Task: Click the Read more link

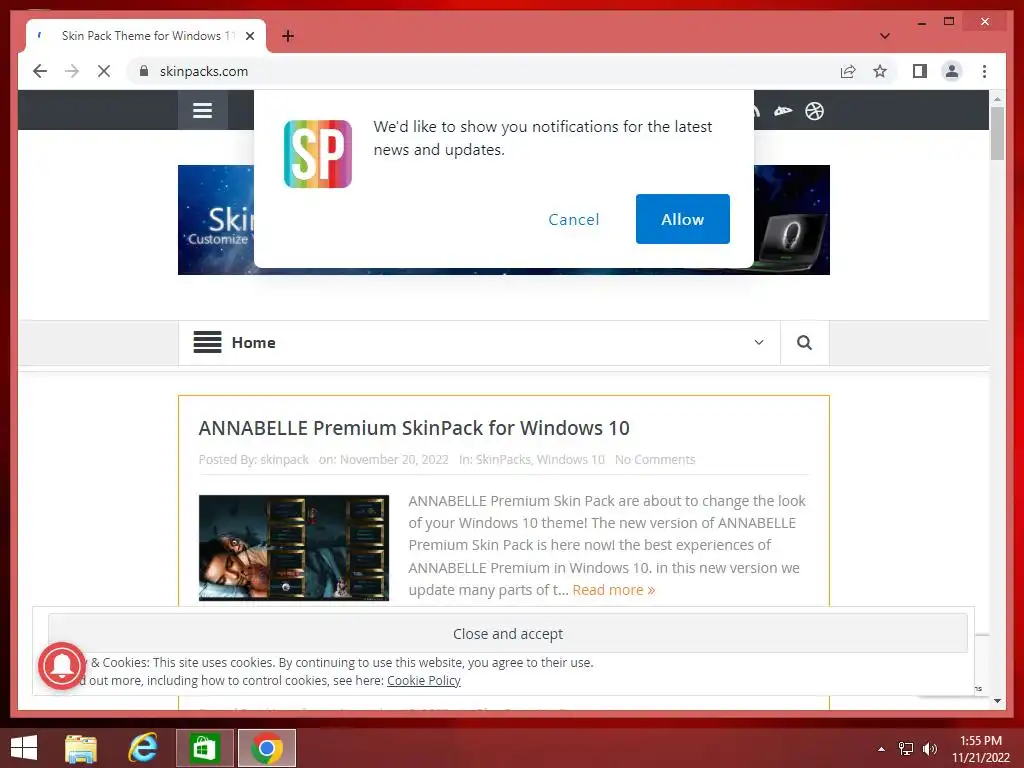Action: 614,590
